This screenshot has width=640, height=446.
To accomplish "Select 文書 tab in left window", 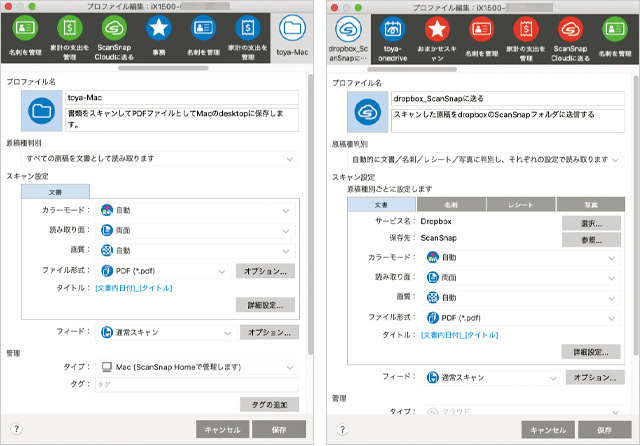I will 55,192.
